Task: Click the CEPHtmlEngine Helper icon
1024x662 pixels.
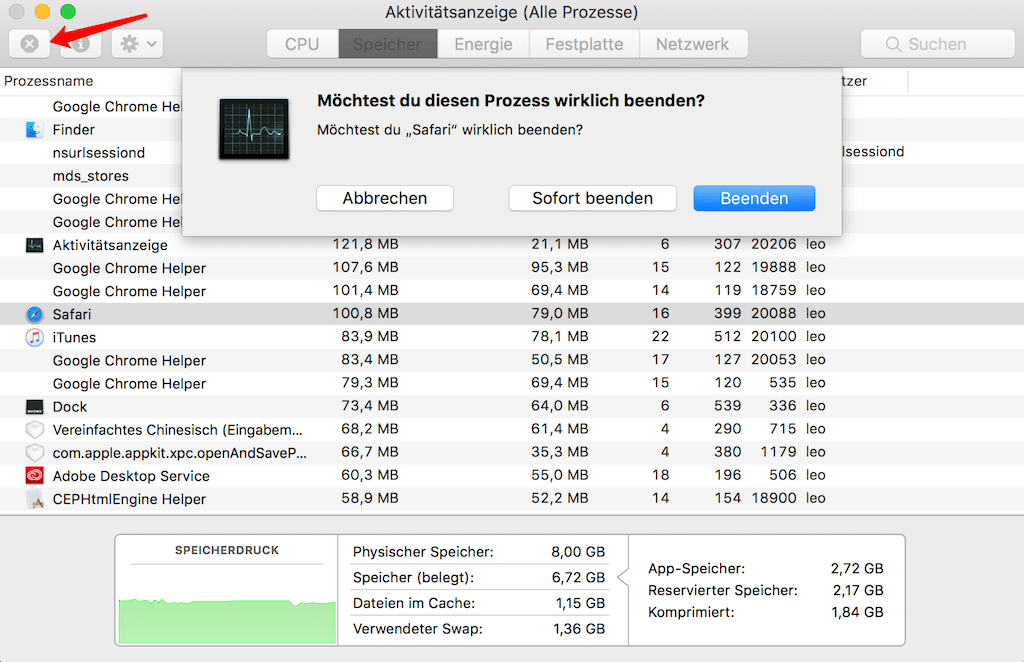Action: pos(35,499)
